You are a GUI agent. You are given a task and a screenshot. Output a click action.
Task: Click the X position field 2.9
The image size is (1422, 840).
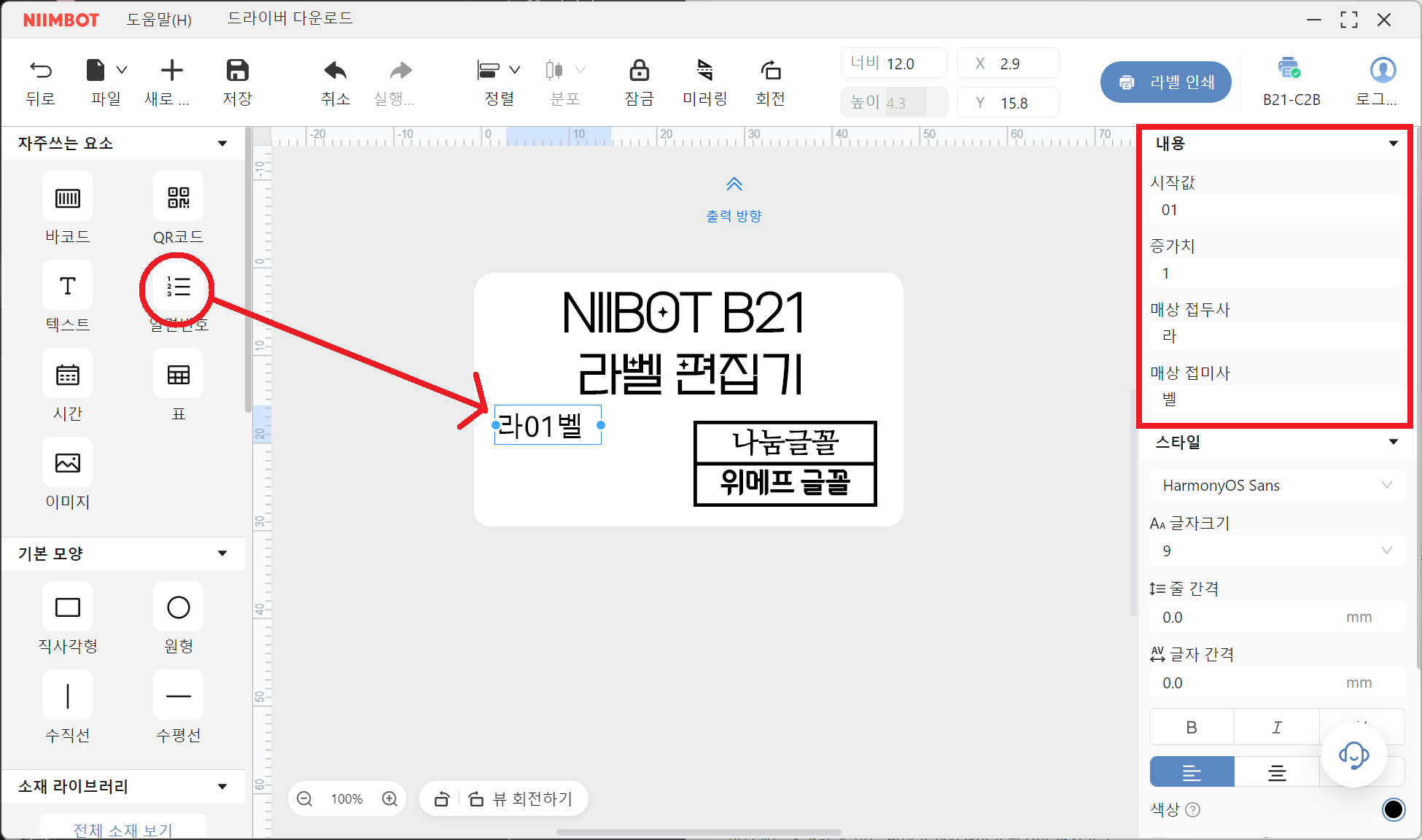1008,63
